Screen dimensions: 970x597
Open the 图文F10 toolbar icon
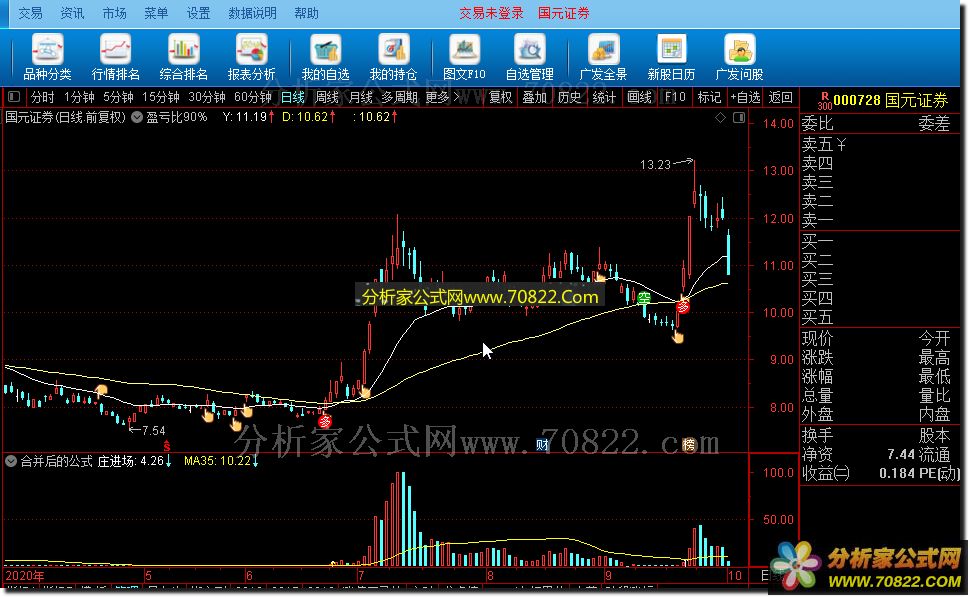(x=465, y=58)
